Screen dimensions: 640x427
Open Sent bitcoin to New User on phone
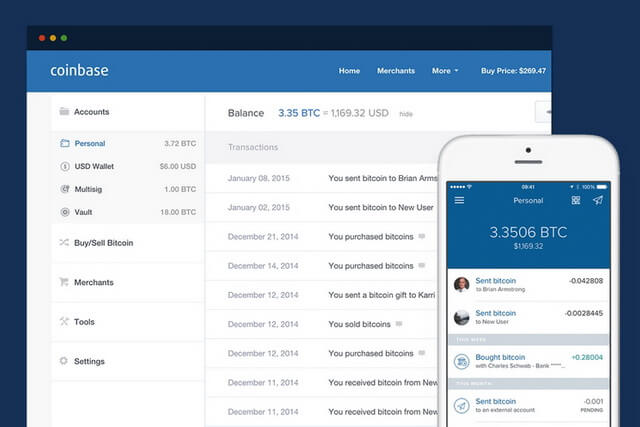click(x=529, y=318)
